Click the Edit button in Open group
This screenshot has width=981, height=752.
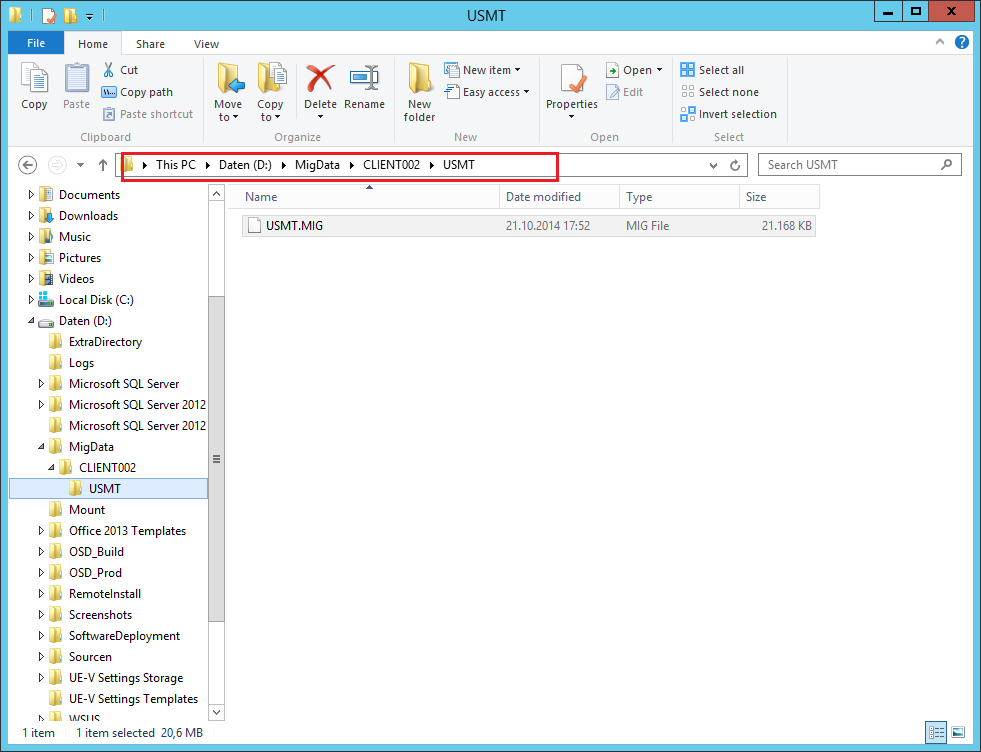[624, 92]
